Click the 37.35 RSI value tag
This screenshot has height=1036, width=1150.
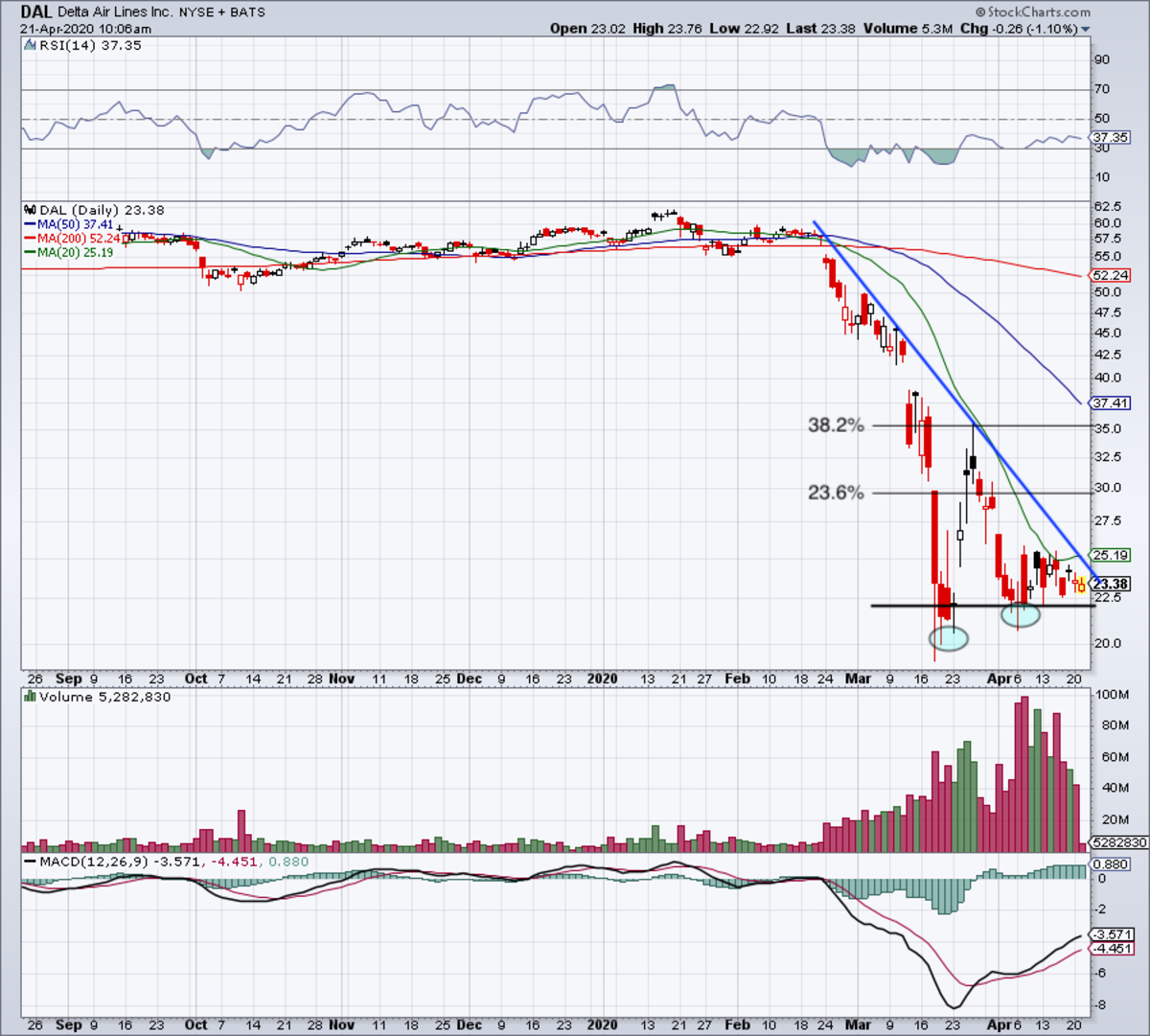coord(1110,137)
